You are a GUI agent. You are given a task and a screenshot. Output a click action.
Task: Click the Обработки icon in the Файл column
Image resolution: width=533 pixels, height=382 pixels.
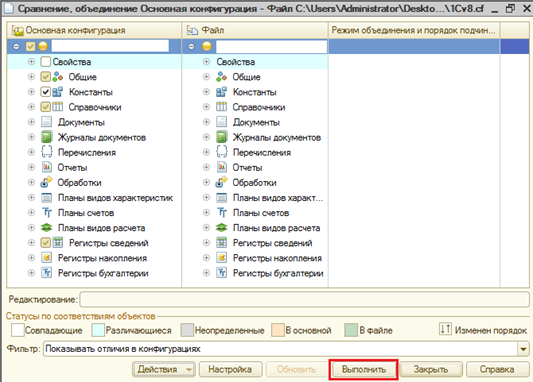[221, 182]
